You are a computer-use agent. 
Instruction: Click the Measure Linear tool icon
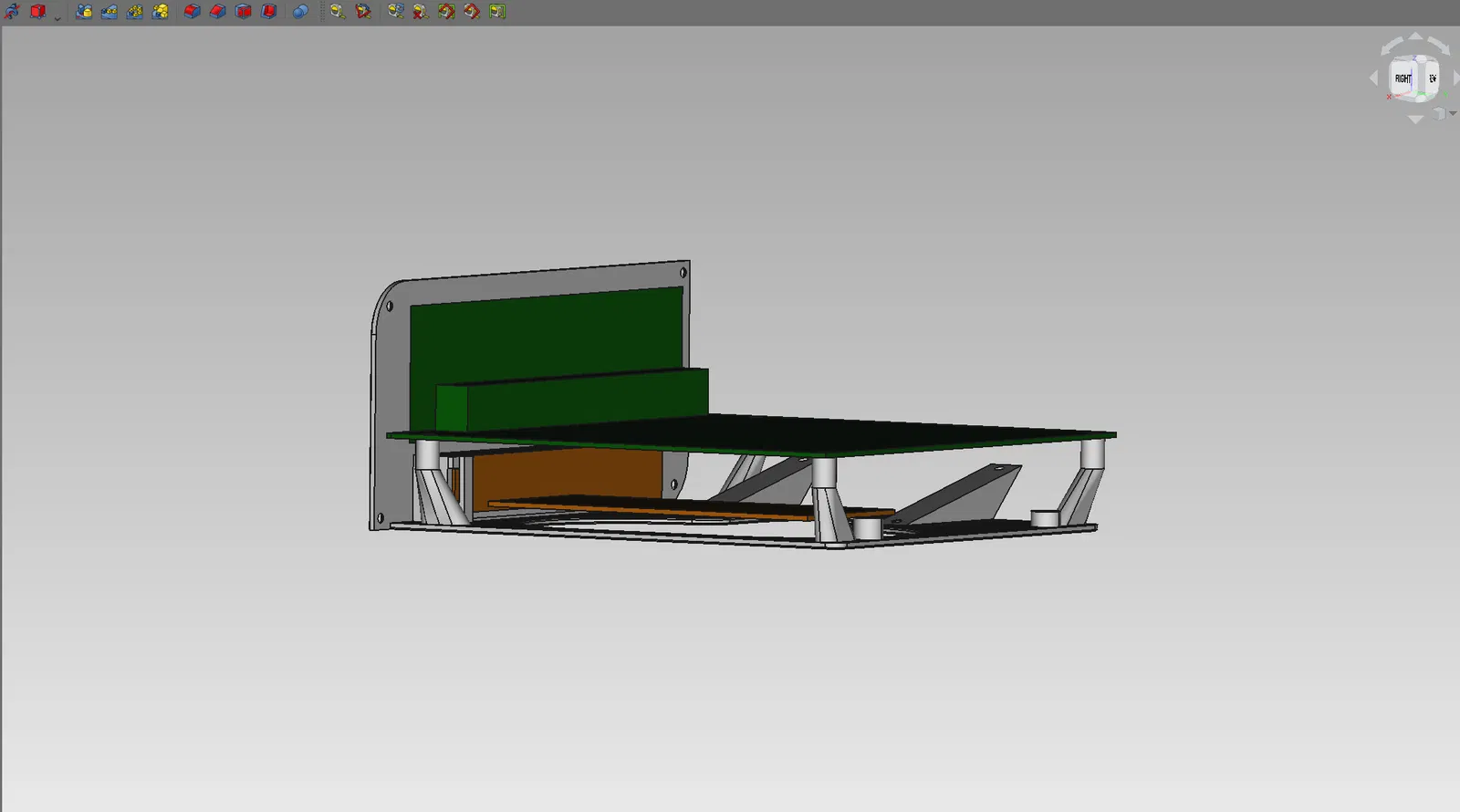(x=338, y=12)
